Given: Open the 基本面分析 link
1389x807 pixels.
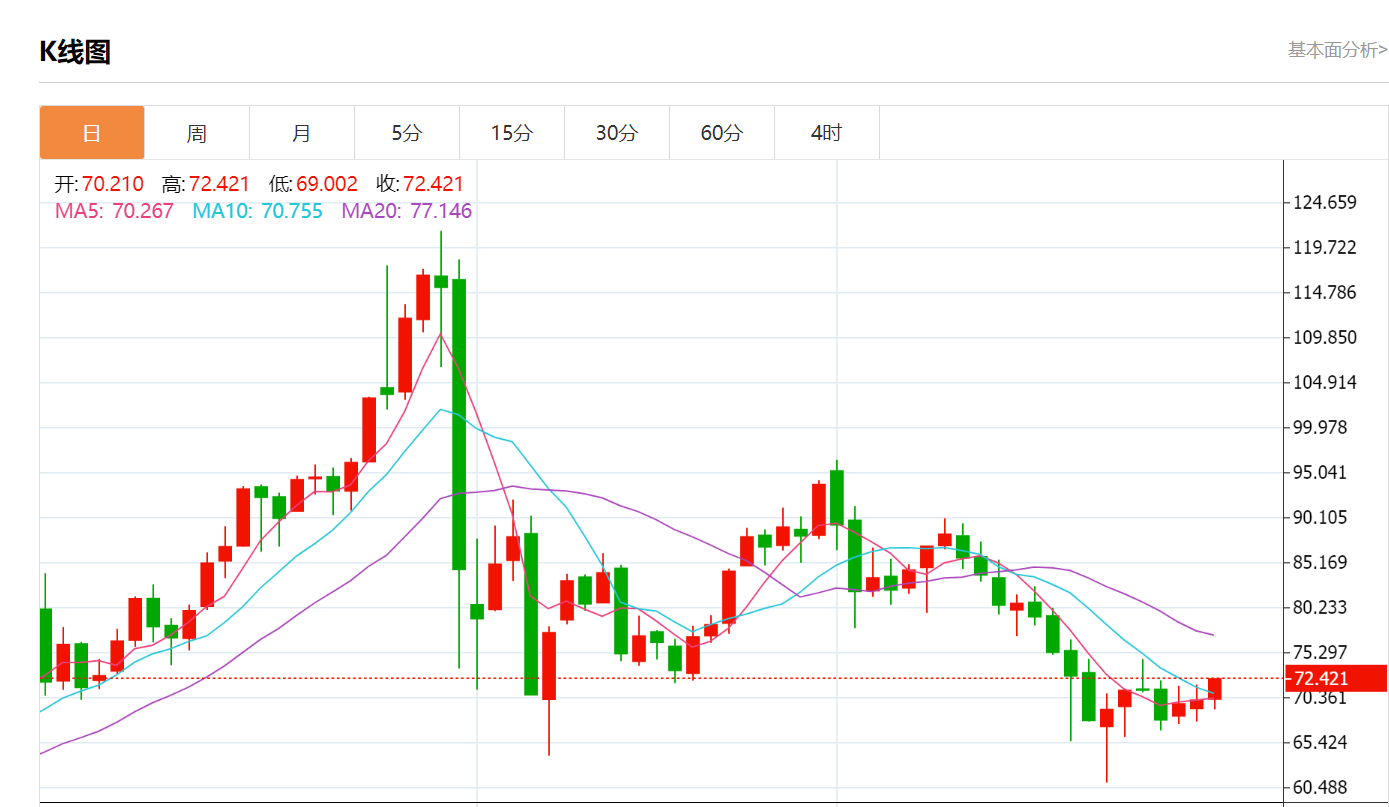Looking at the screenshot, I should click(x=1336, y=50).
